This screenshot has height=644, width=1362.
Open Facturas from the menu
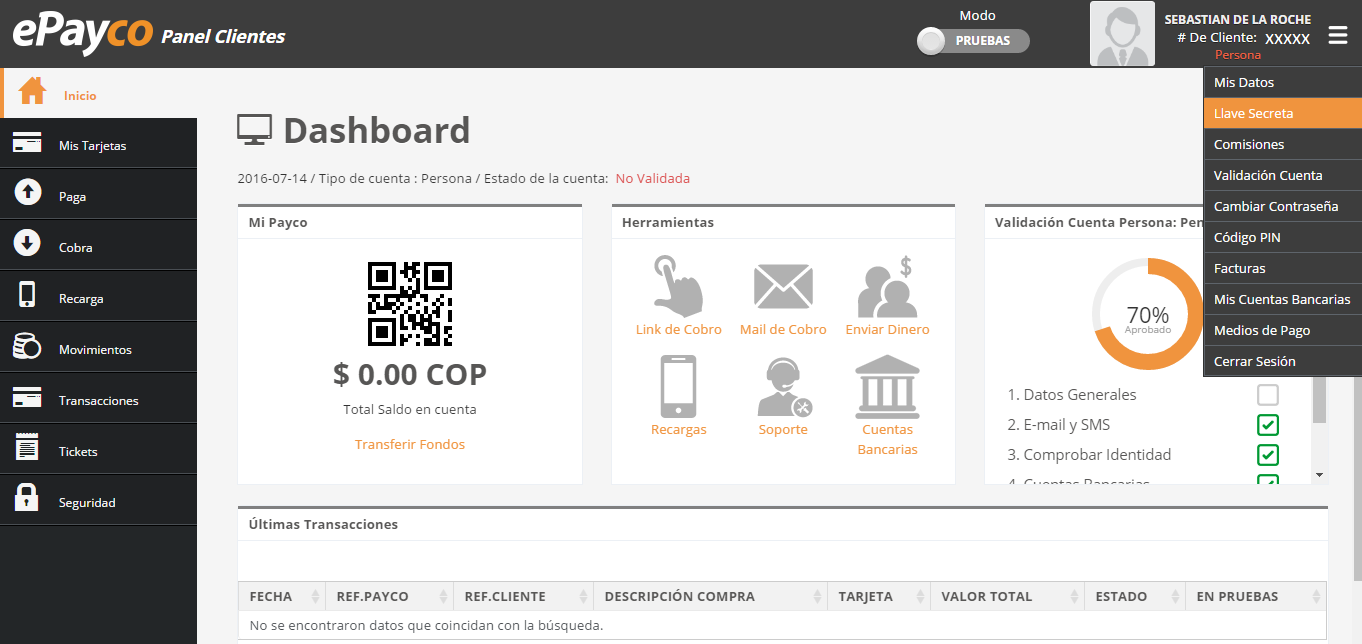1283,268
